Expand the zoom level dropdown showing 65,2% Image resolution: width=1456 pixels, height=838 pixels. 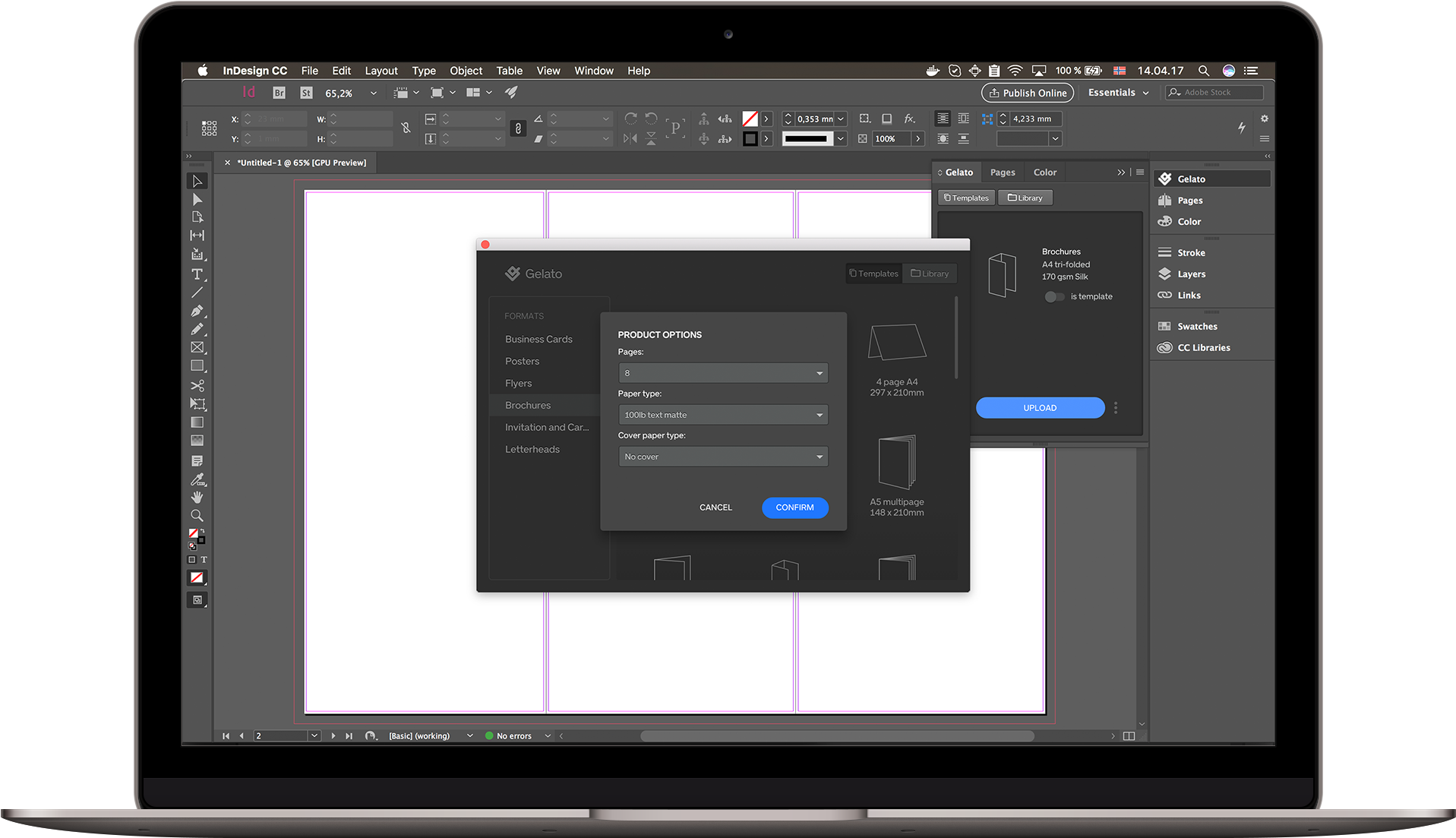(372, 92)
